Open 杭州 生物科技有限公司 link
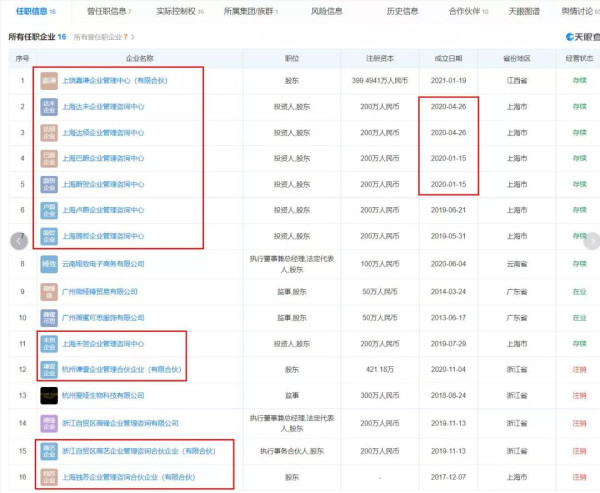This screenshot has height=493, width=600. point(103,395)
